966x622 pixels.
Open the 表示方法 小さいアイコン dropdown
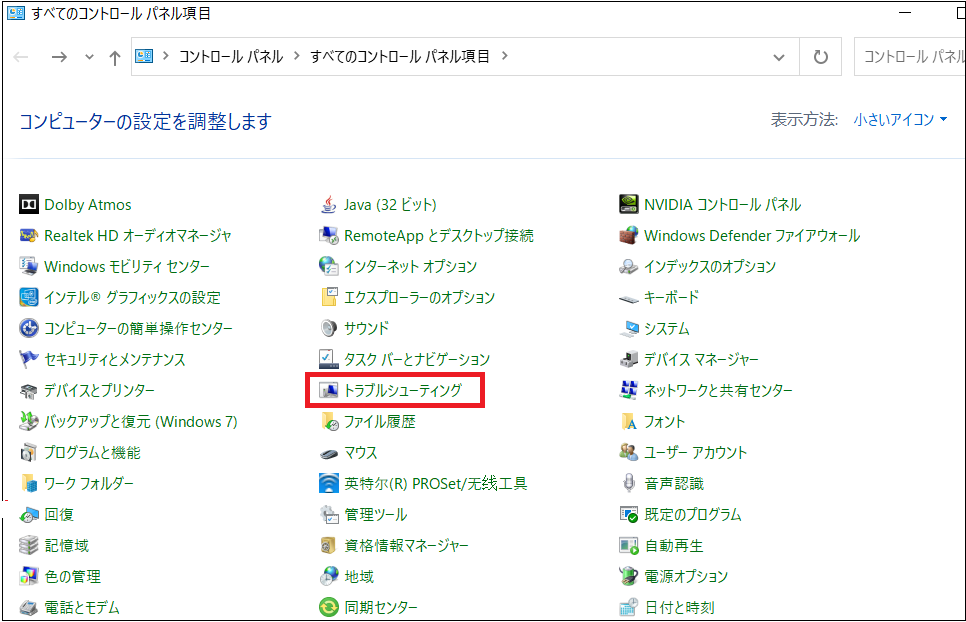pyautogui.click(x=900, y=119)
